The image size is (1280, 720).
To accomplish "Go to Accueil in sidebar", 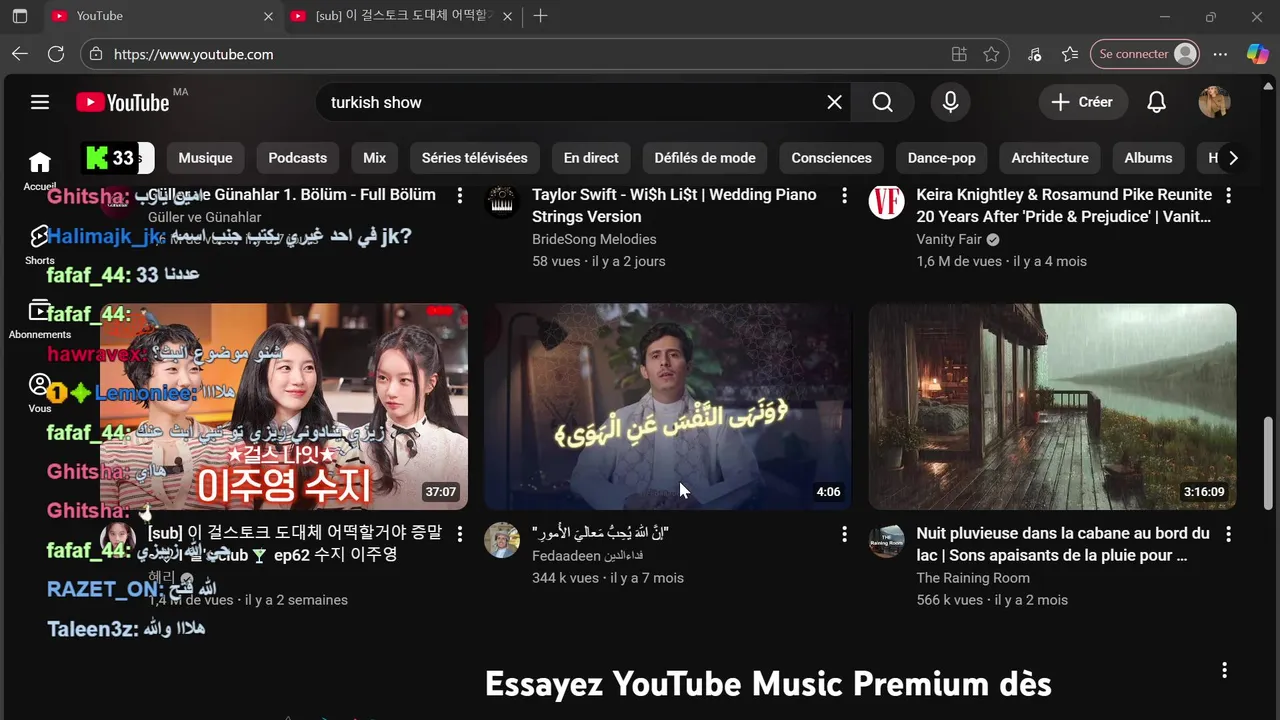I will point(40,170).
